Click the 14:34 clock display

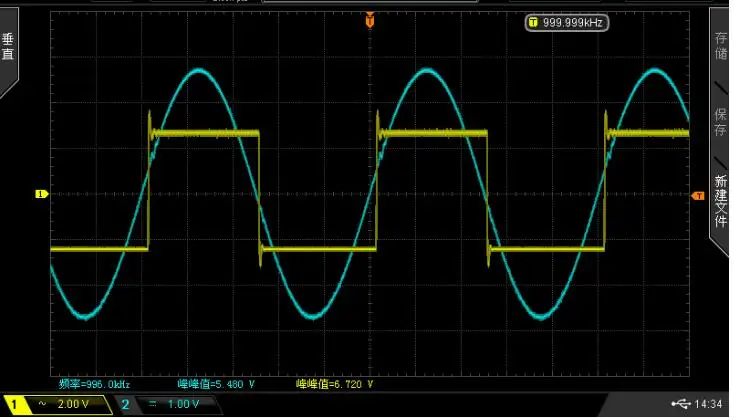708,403
